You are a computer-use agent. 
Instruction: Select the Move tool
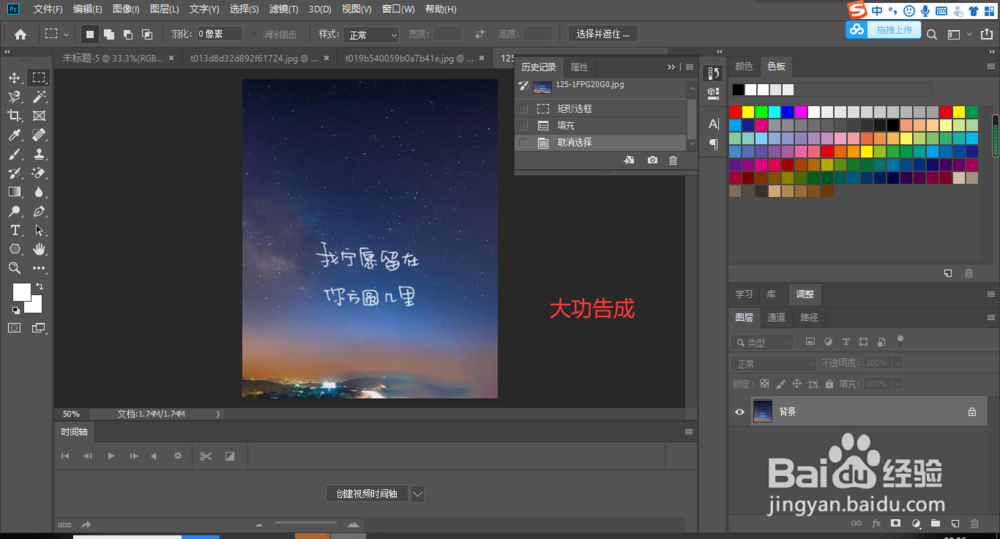pos(14,78)
